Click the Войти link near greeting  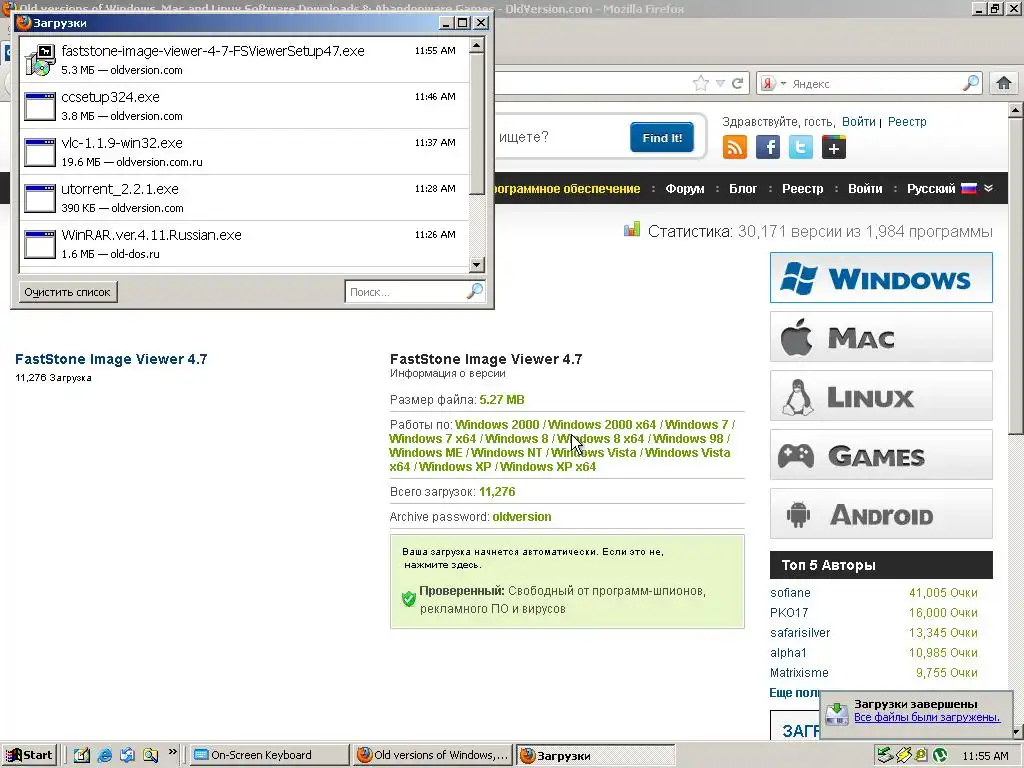point(858,121)
